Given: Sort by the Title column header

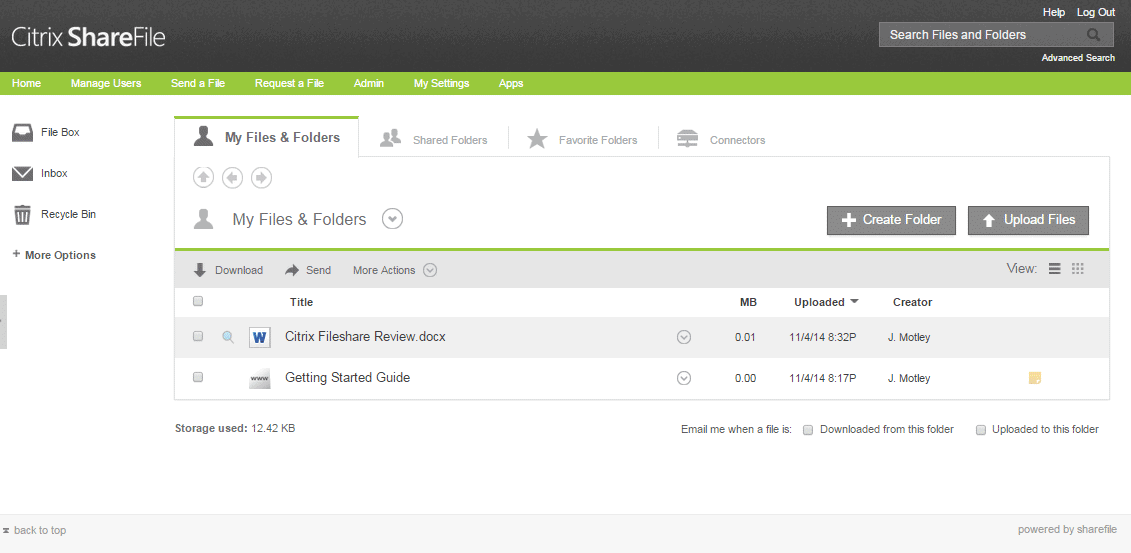Looking at the screenshot, I should click(x=301, y=302).
